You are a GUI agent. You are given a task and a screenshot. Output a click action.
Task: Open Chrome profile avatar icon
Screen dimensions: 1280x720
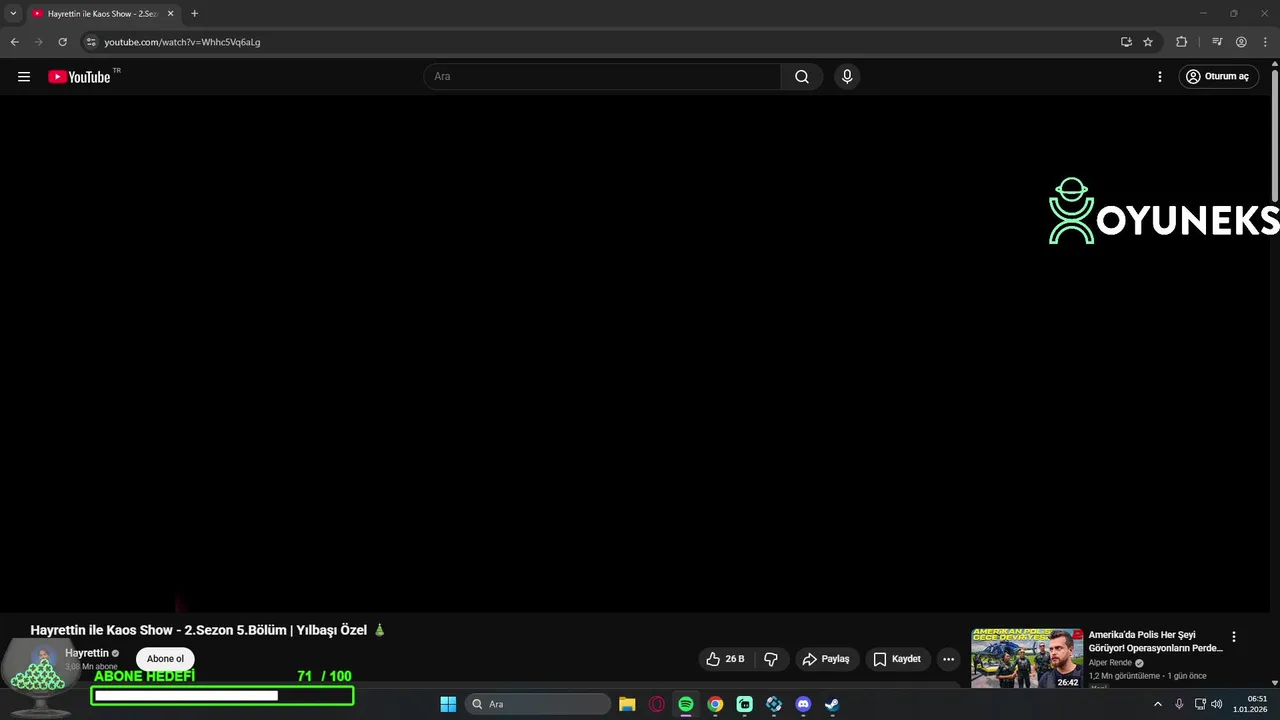[1241, 42]
